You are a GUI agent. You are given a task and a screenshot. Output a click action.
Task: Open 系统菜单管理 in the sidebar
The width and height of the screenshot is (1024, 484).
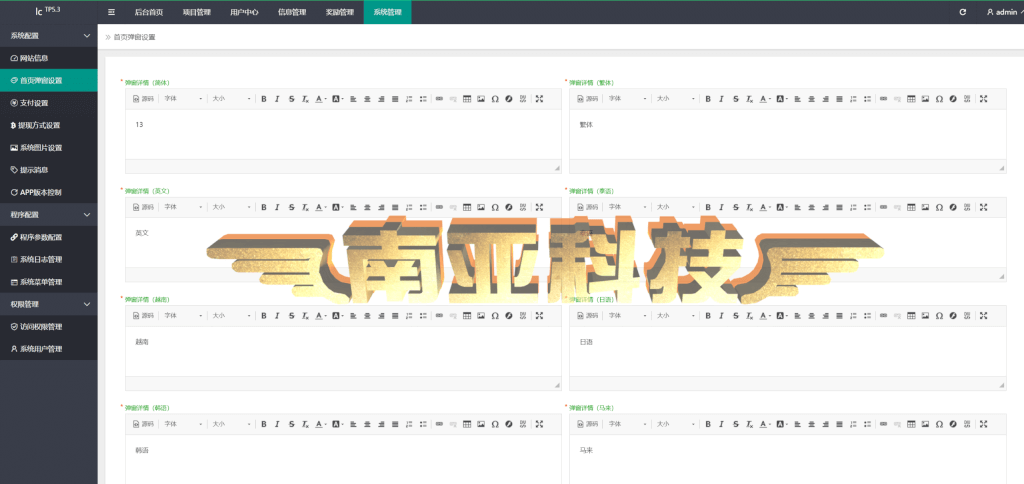pos(49,282)
